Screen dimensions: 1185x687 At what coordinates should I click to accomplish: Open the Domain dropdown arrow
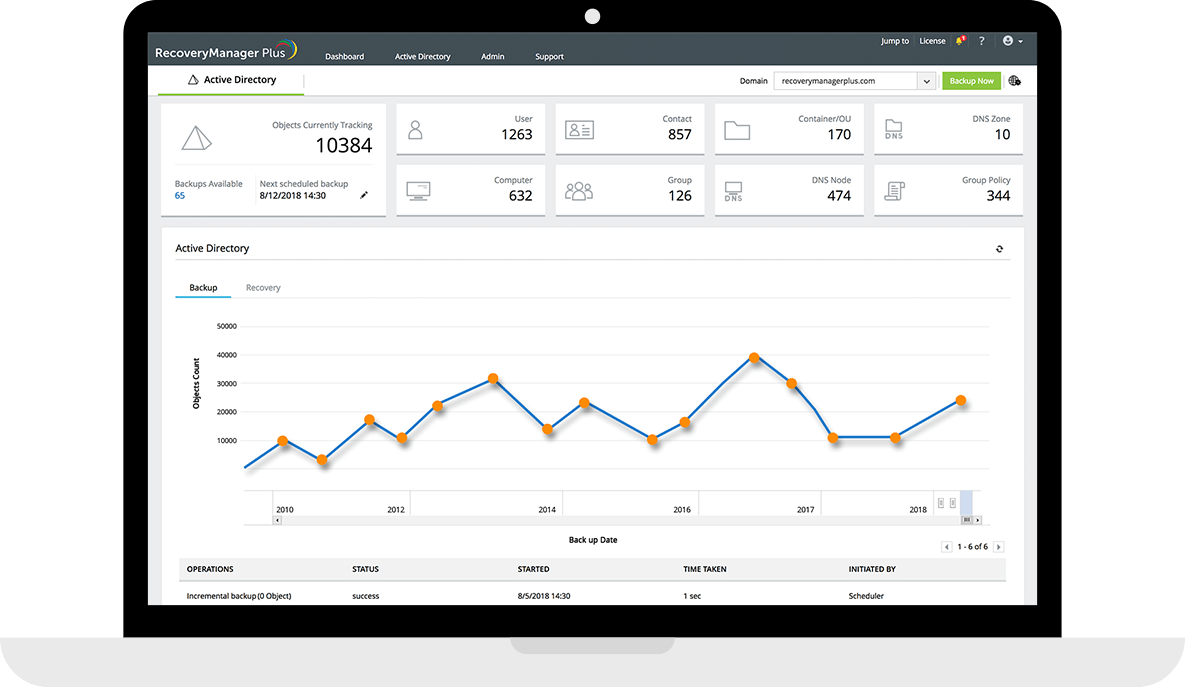(x=927, y=81)
